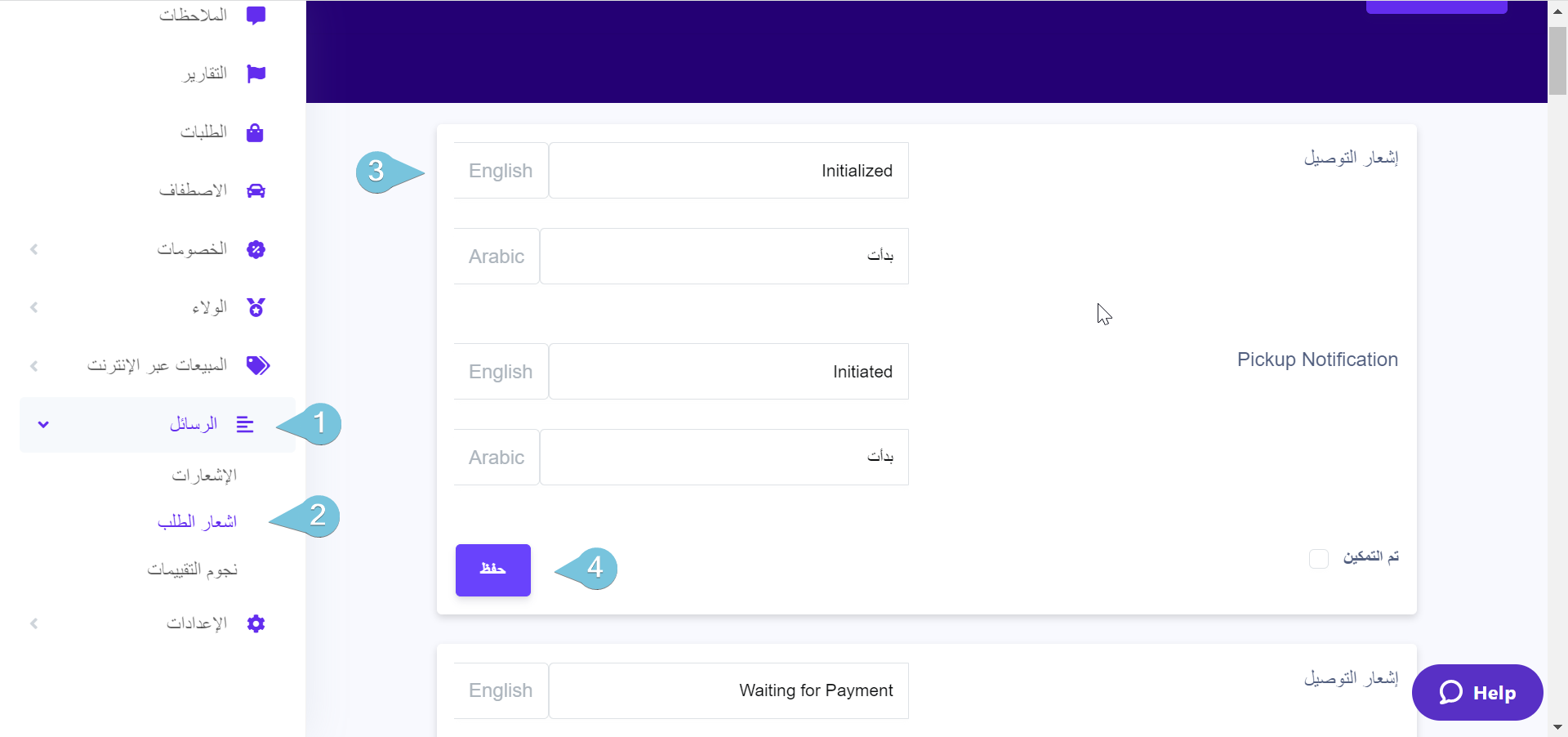Click the English field containing Initialized

click(728, 171)
